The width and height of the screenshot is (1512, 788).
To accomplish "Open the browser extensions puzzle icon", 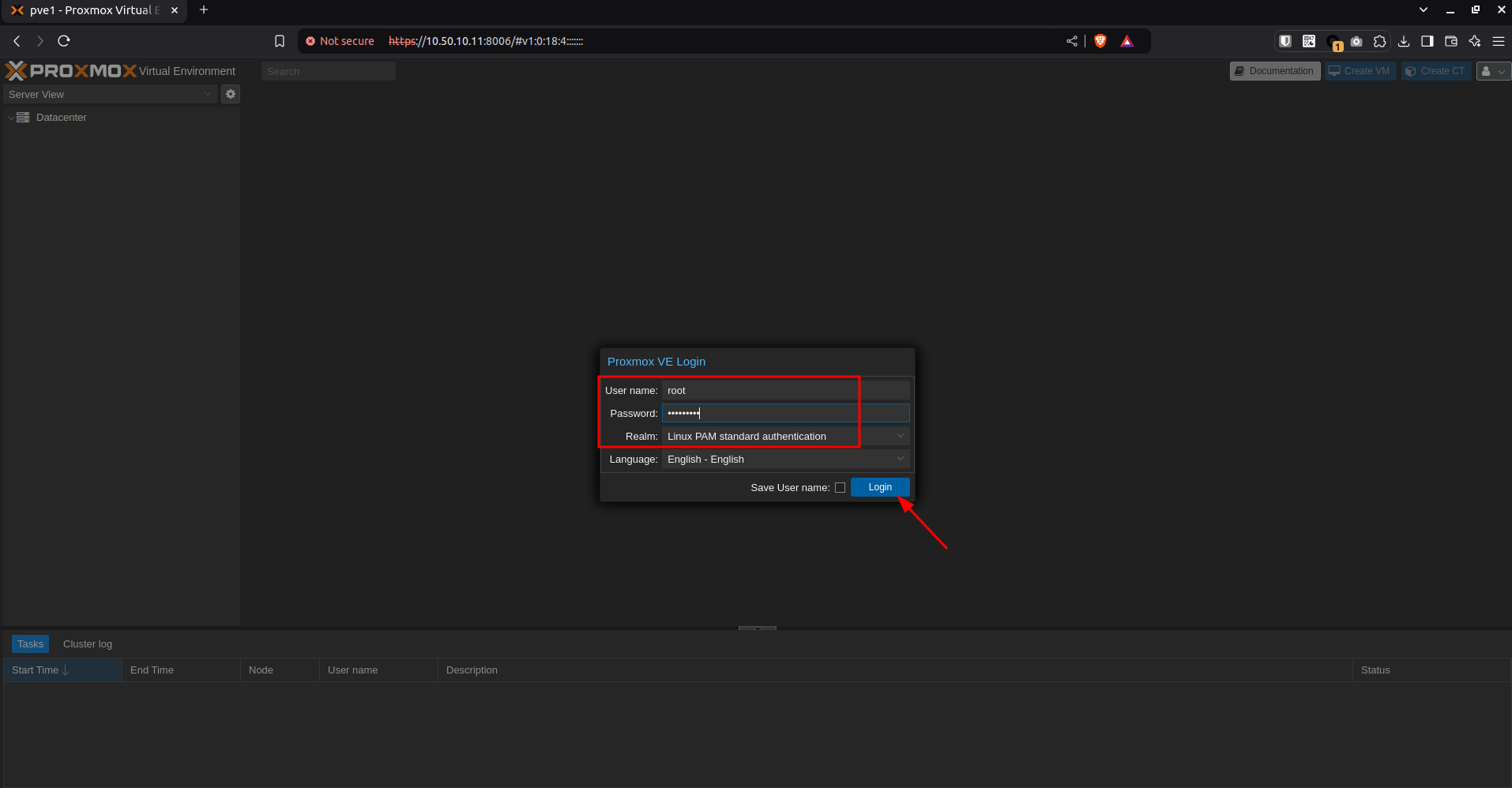I will click(x=1380, y=41).
